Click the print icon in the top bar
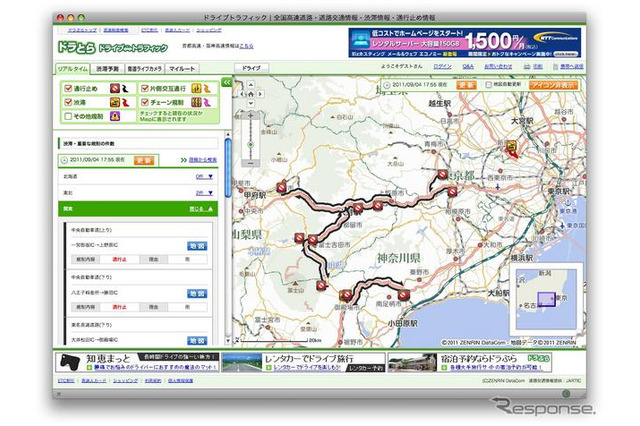 (x=527, y=66)
